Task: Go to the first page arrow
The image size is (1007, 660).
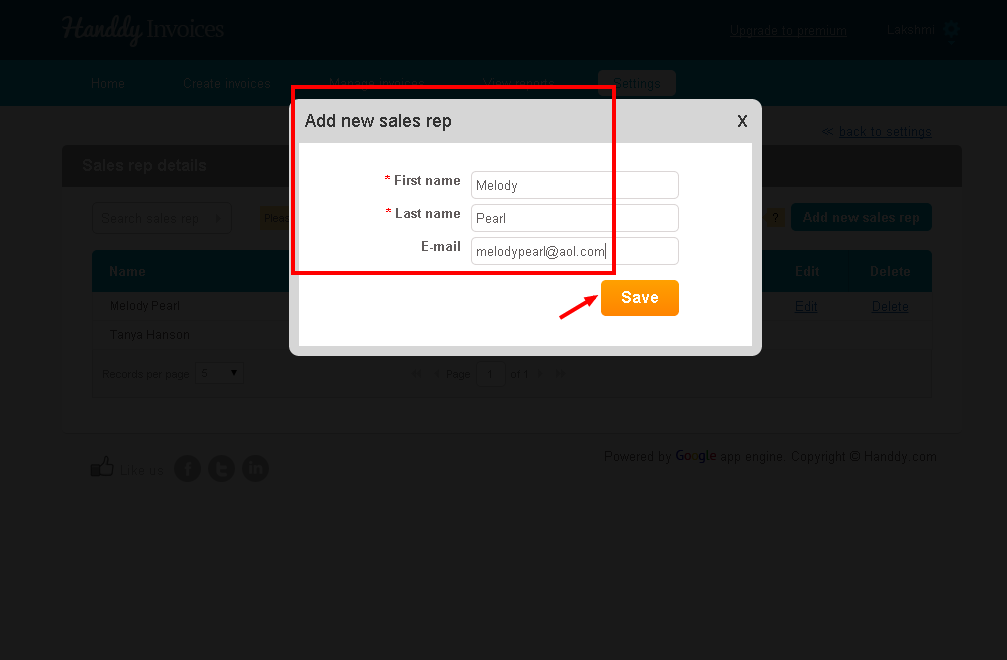Action: click(416, 374)
